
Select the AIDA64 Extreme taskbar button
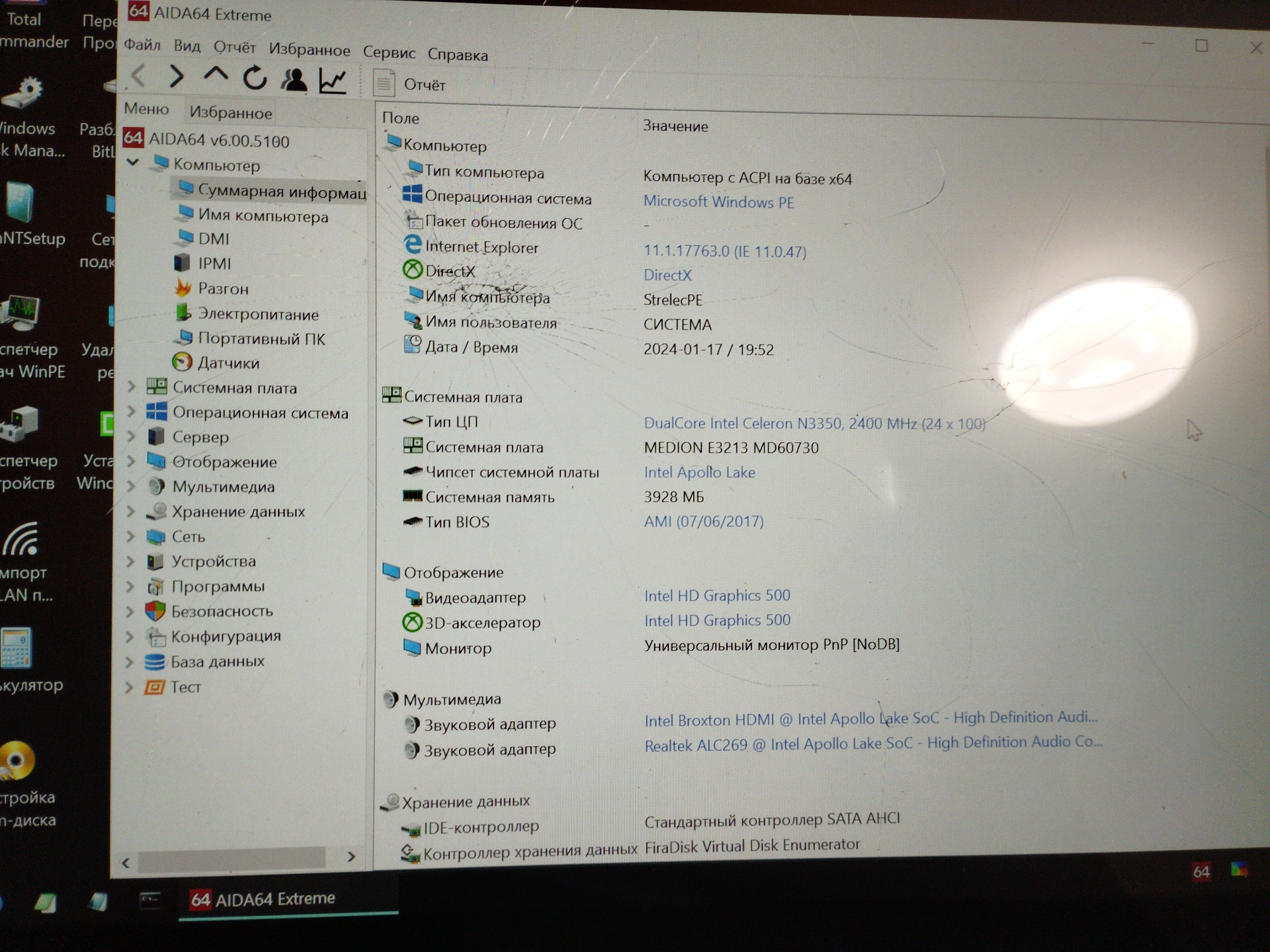288,899
